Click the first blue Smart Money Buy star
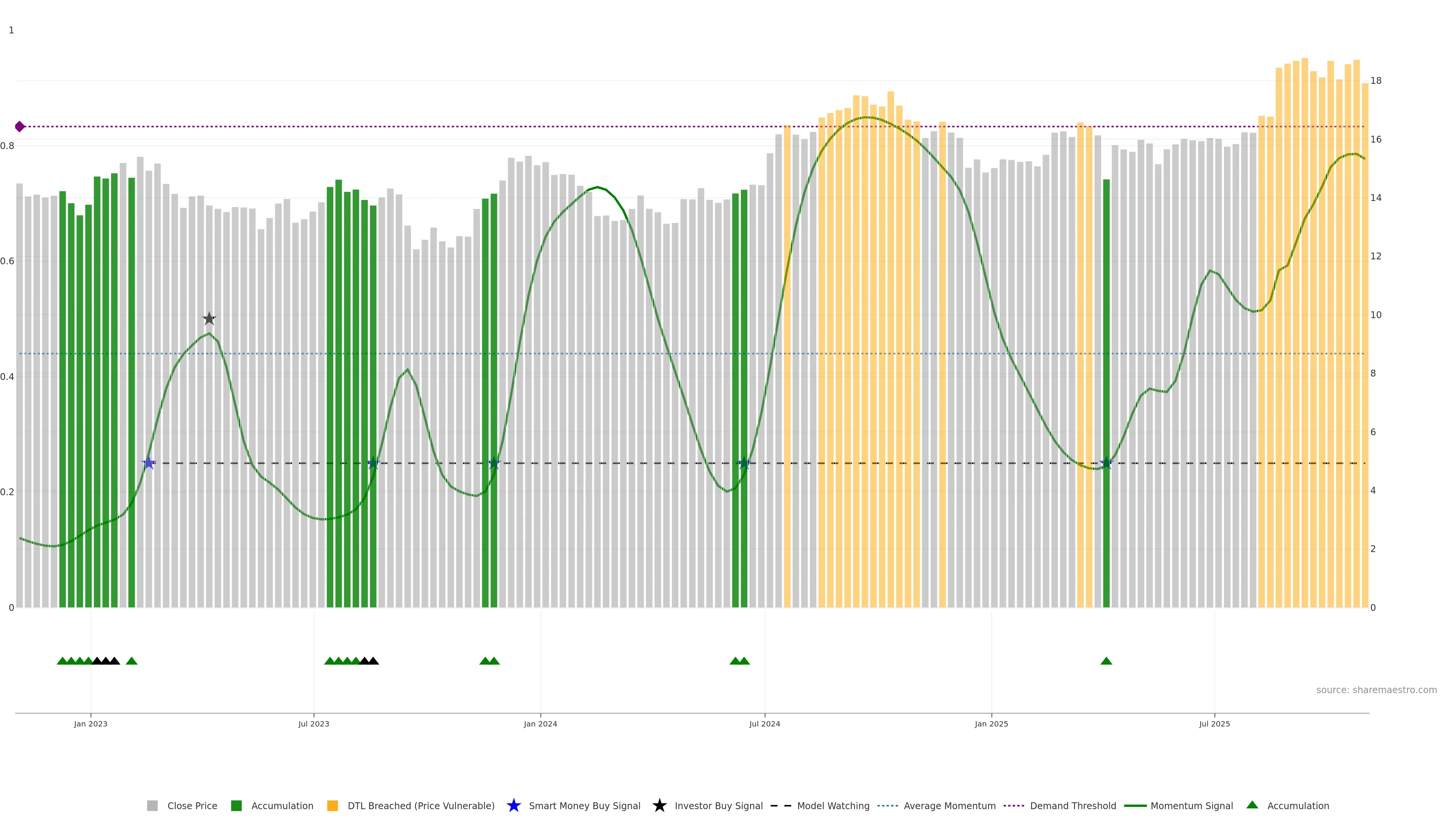 [x=149, y=463]
